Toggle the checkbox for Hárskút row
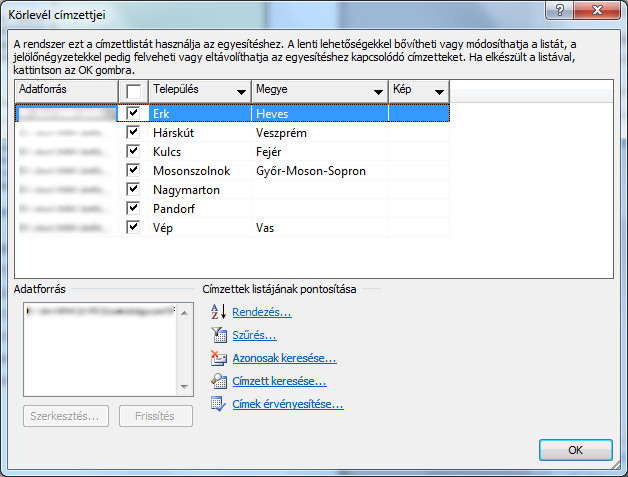Screen dimensions: 628x477 click(133, 133)
